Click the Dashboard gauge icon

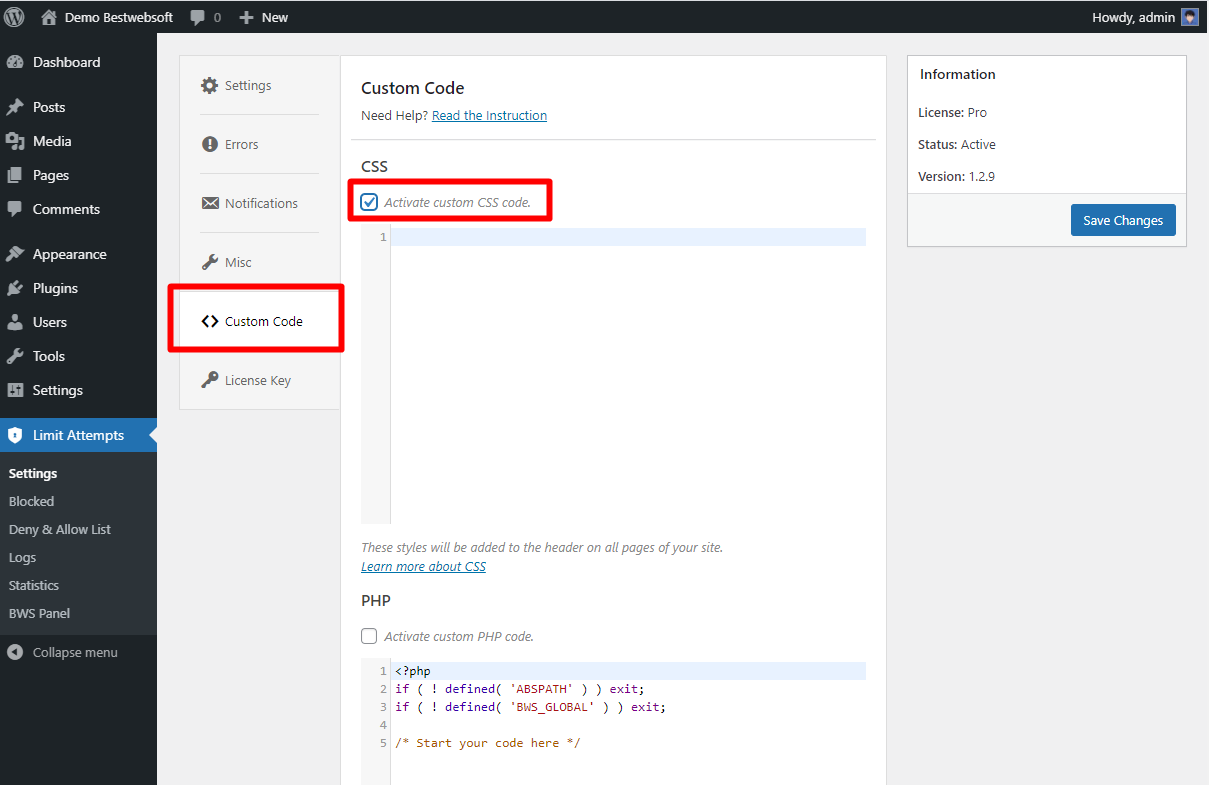(15, 62)
